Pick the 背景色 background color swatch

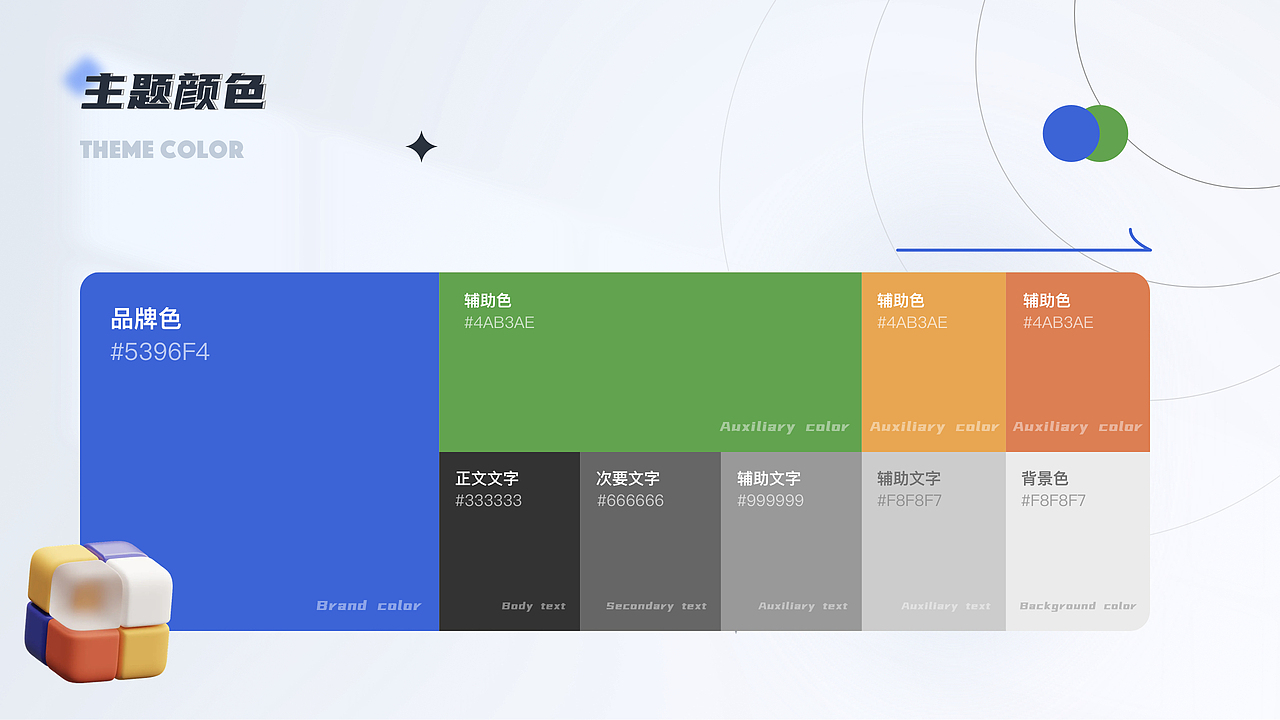point(1078,541)
